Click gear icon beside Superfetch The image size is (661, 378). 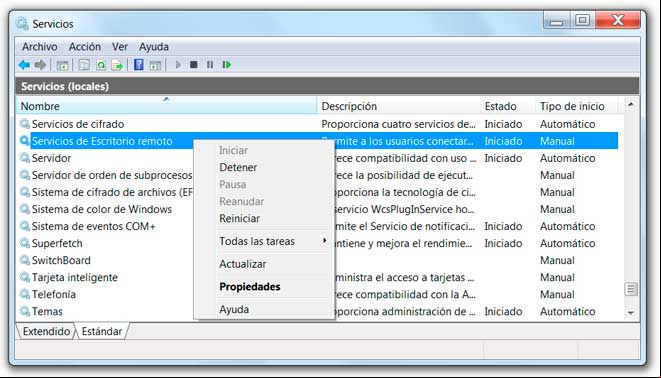coord(25,243)
